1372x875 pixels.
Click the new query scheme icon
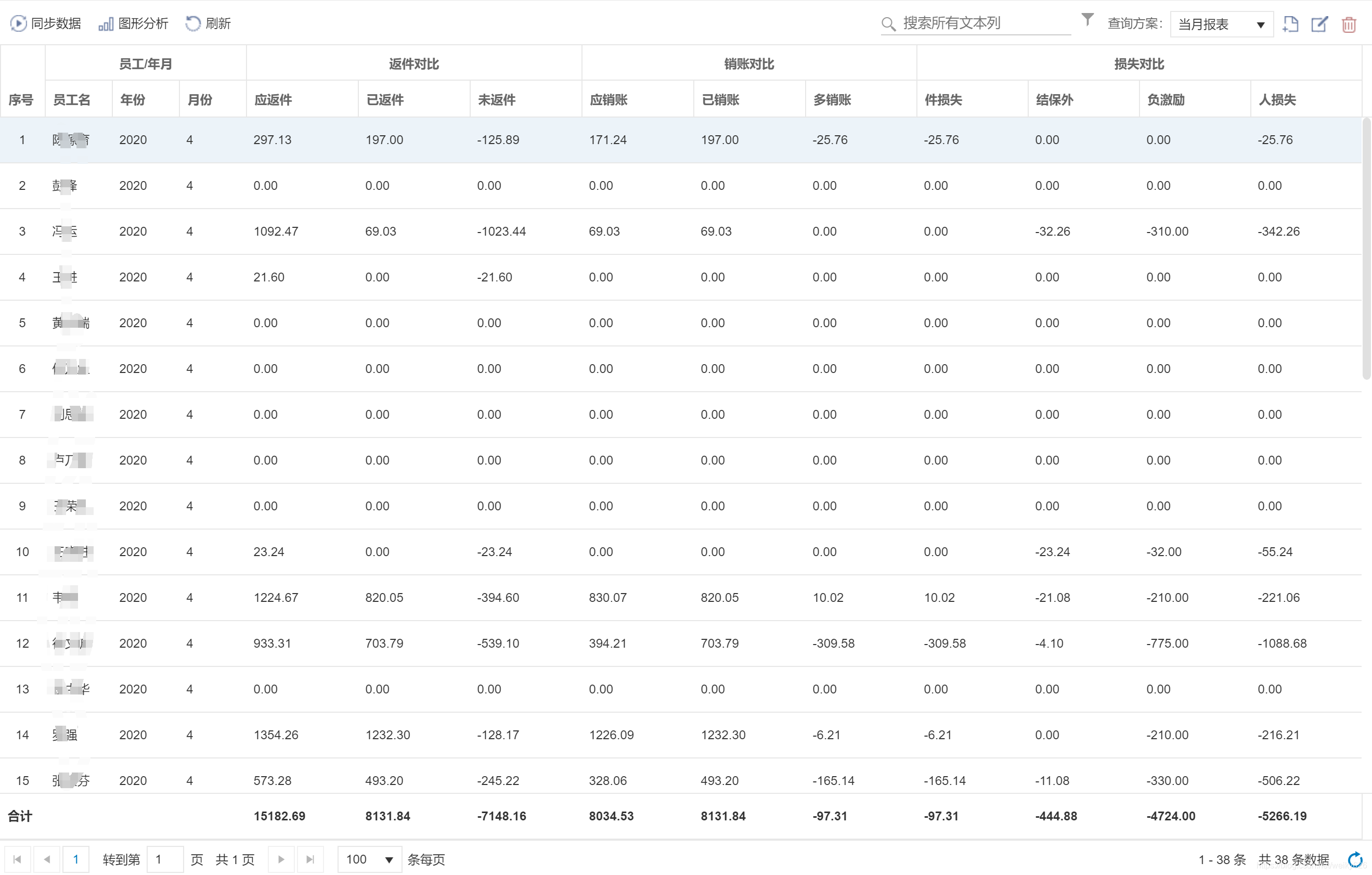coord(1290,24)
